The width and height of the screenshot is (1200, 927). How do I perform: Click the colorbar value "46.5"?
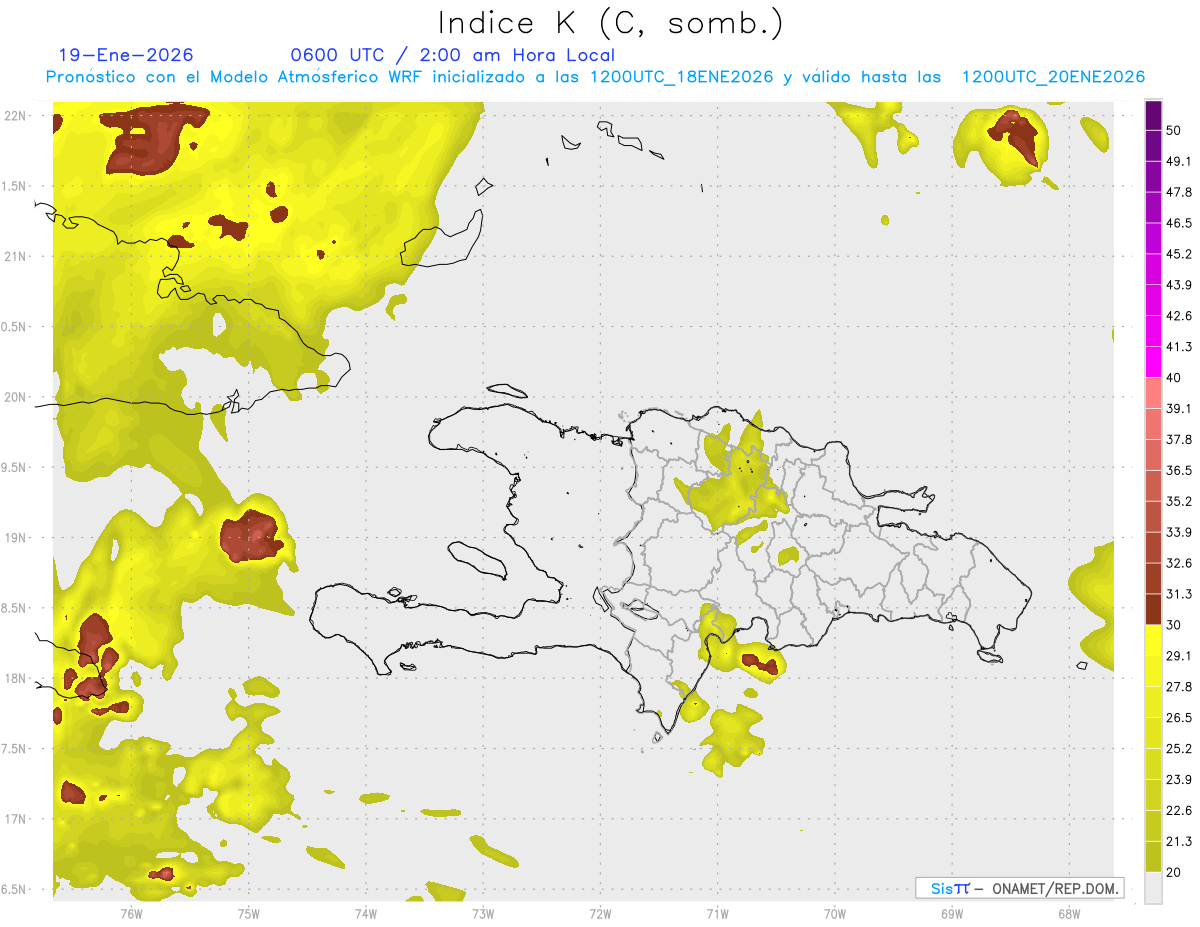(1180, 223)
